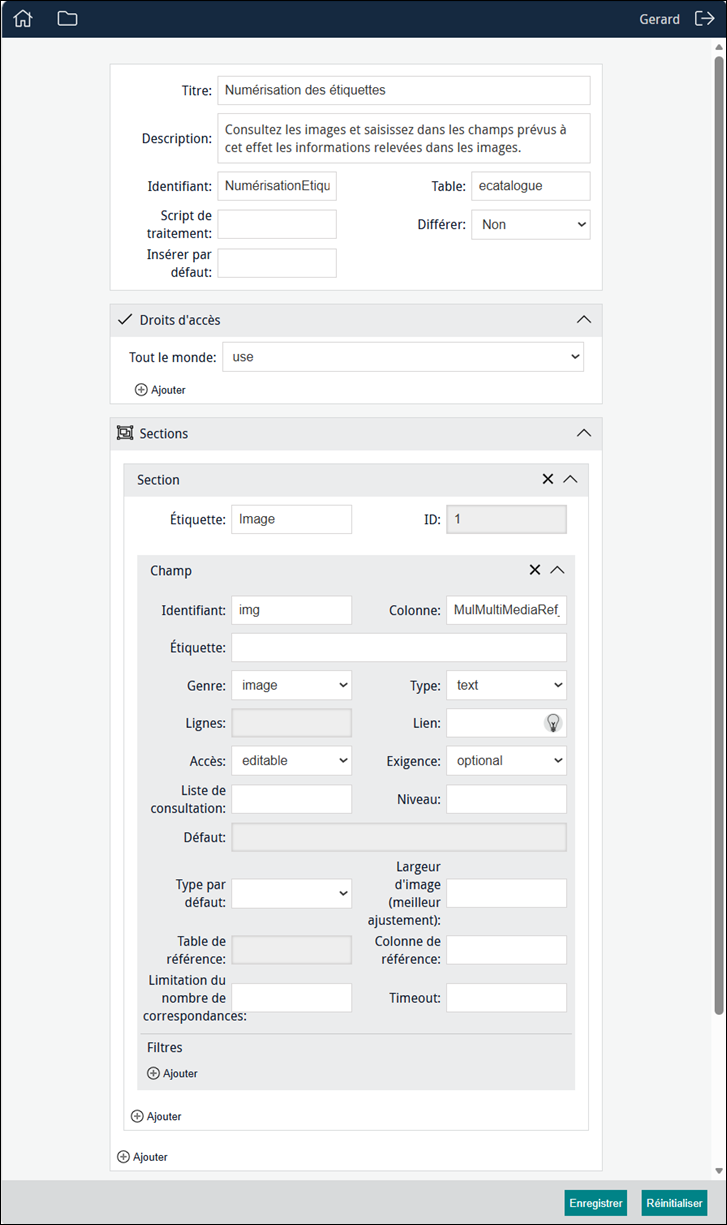Click Ajouter below the Champ block
The height and width of the screenshot is (1225, 727).
tap(156, 1116)
